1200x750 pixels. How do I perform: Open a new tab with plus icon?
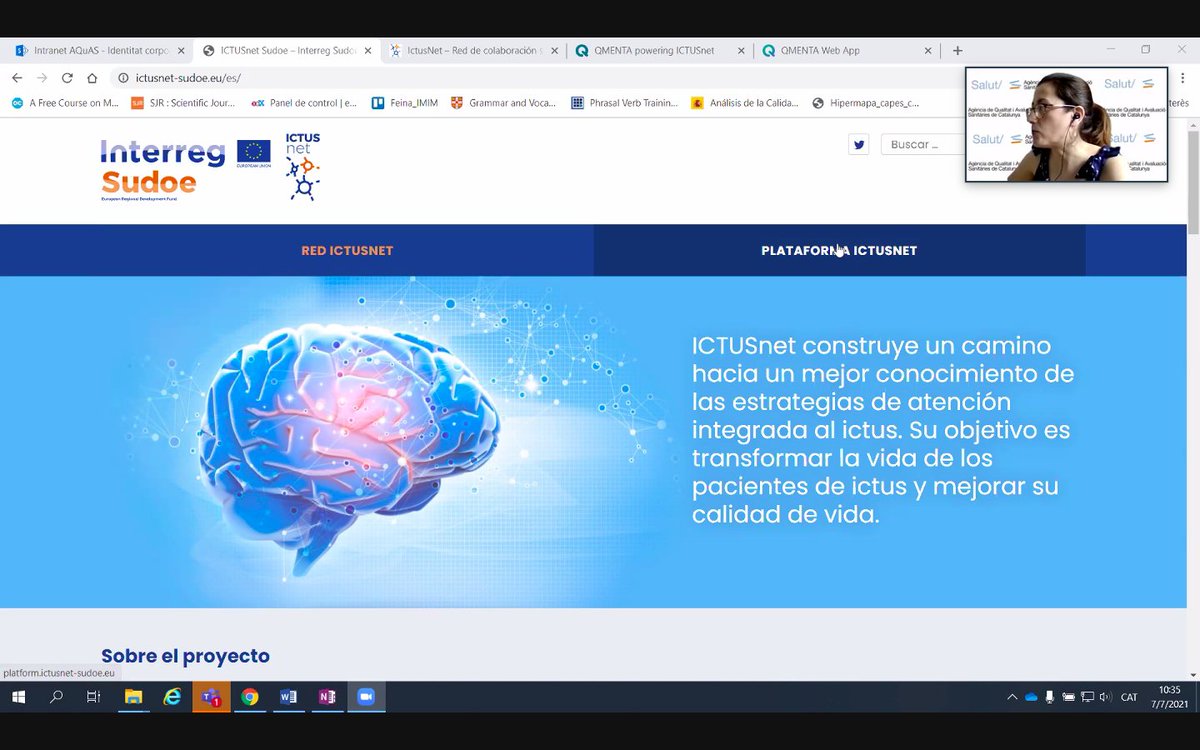(x=957, y=50)
